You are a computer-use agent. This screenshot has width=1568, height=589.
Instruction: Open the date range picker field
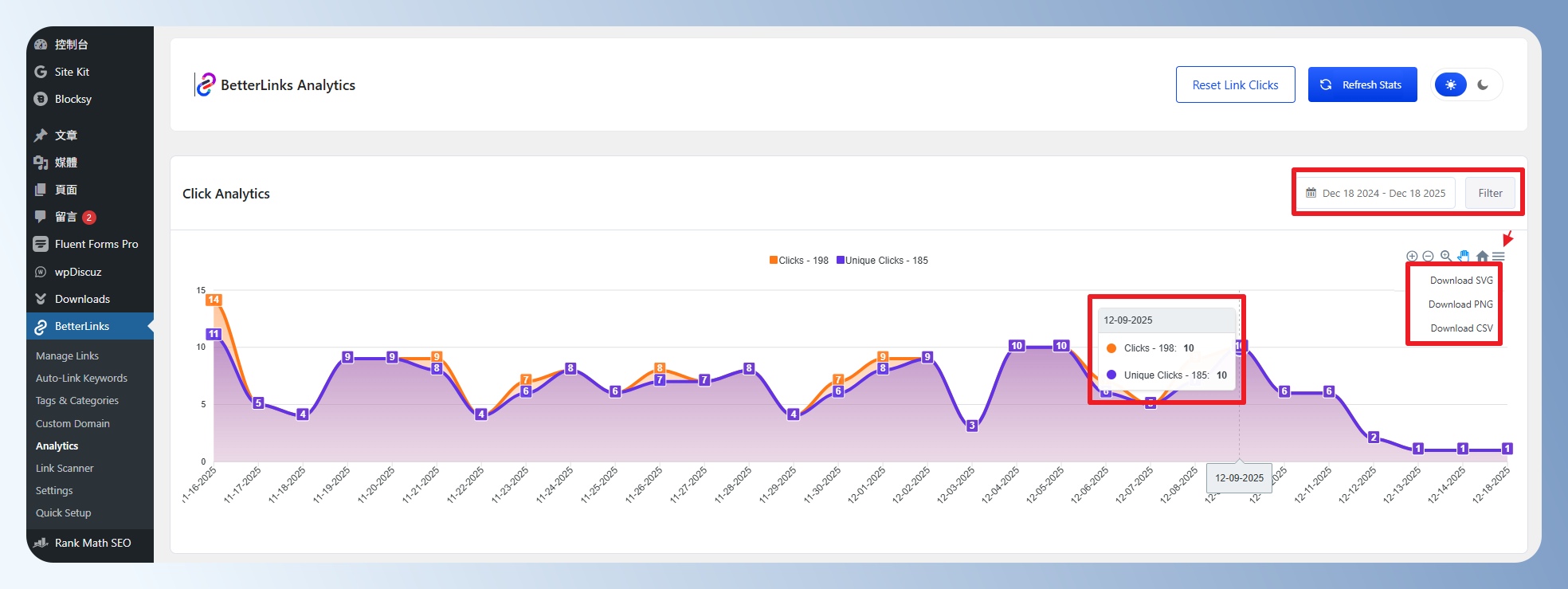(1376, 193)
